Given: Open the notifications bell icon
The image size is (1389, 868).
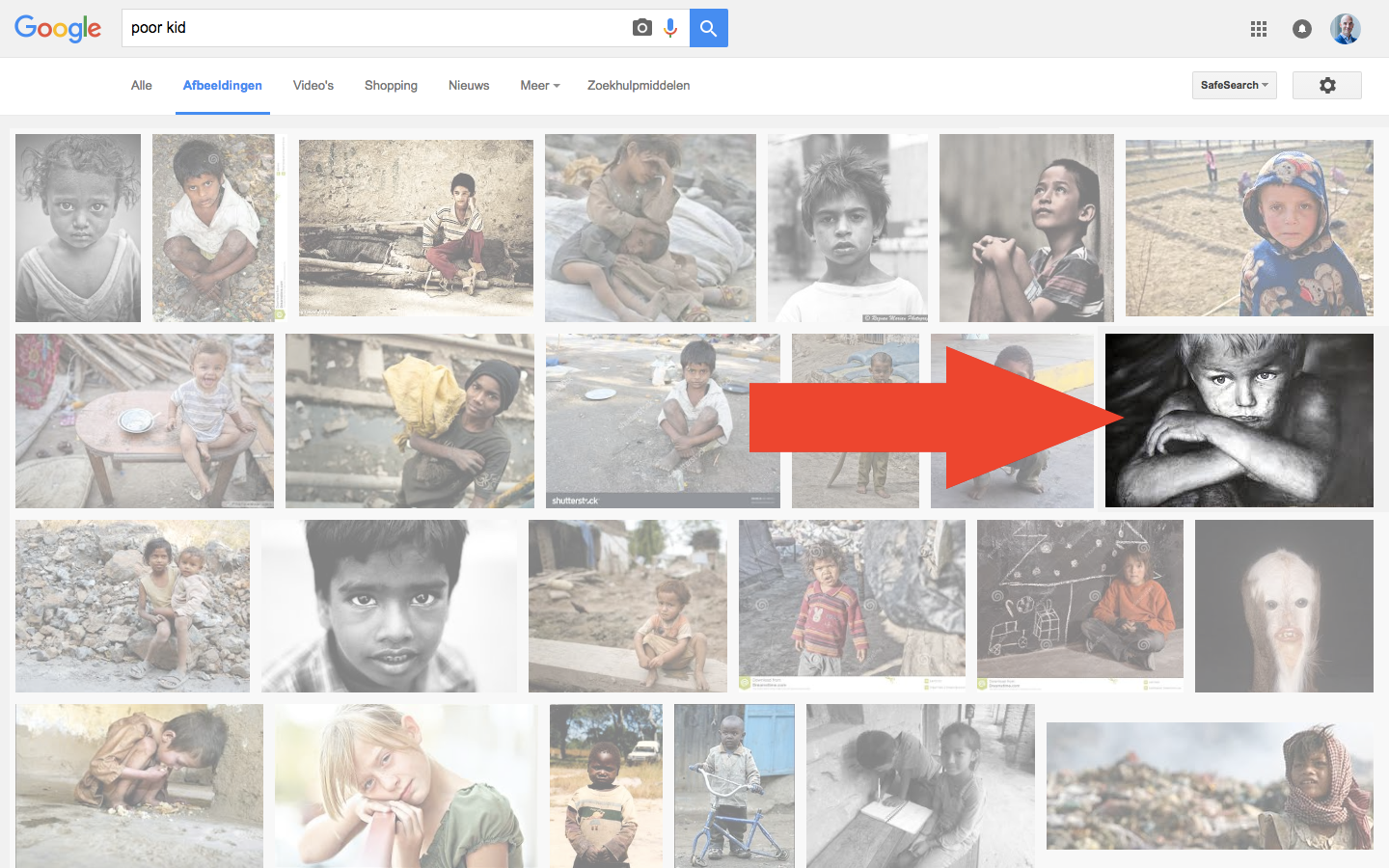Looking at the screenshot, I should pos(1301,29).
